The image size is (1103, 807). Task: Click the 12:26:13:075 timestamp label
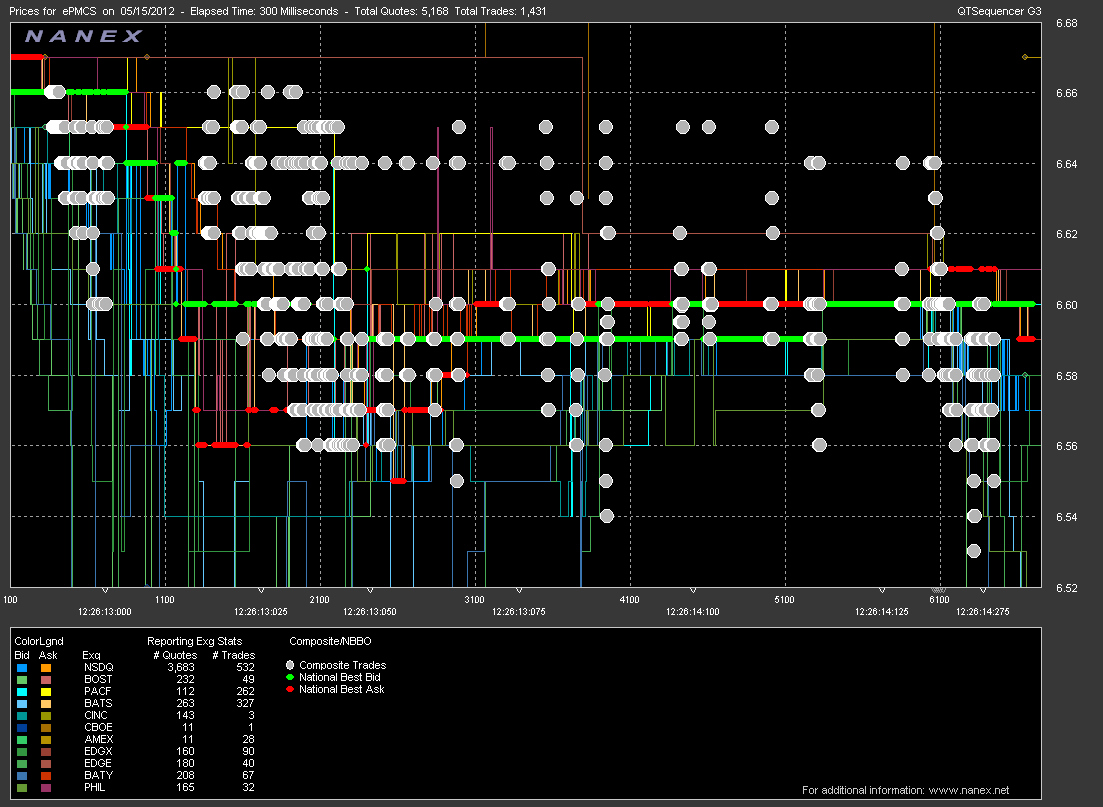[518, 611]
